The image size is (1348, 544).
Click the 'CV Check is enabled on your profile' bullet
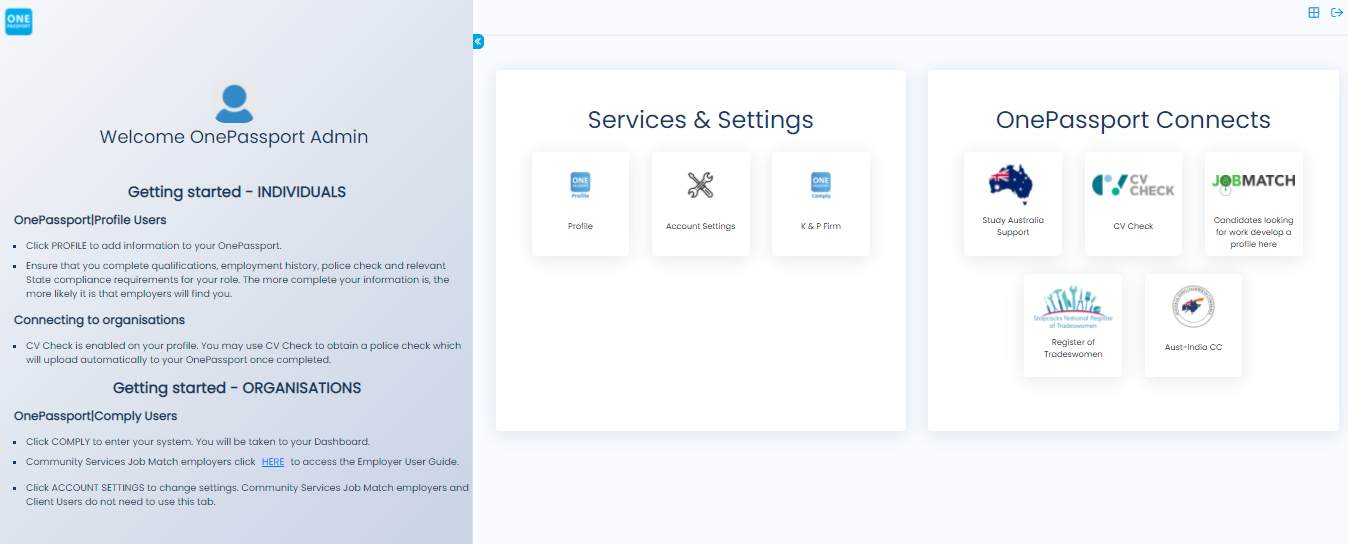[x=243, y=352]
